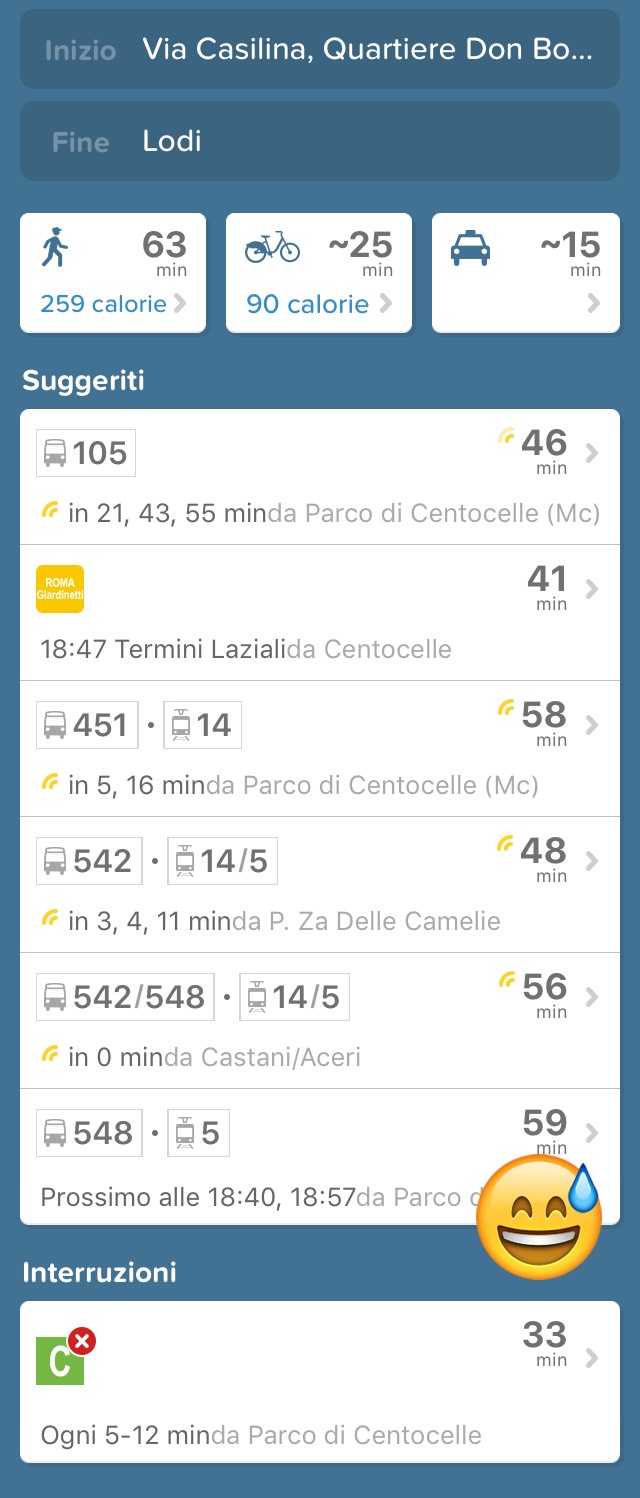Select the bus 105 badge

tap(86, 453)
